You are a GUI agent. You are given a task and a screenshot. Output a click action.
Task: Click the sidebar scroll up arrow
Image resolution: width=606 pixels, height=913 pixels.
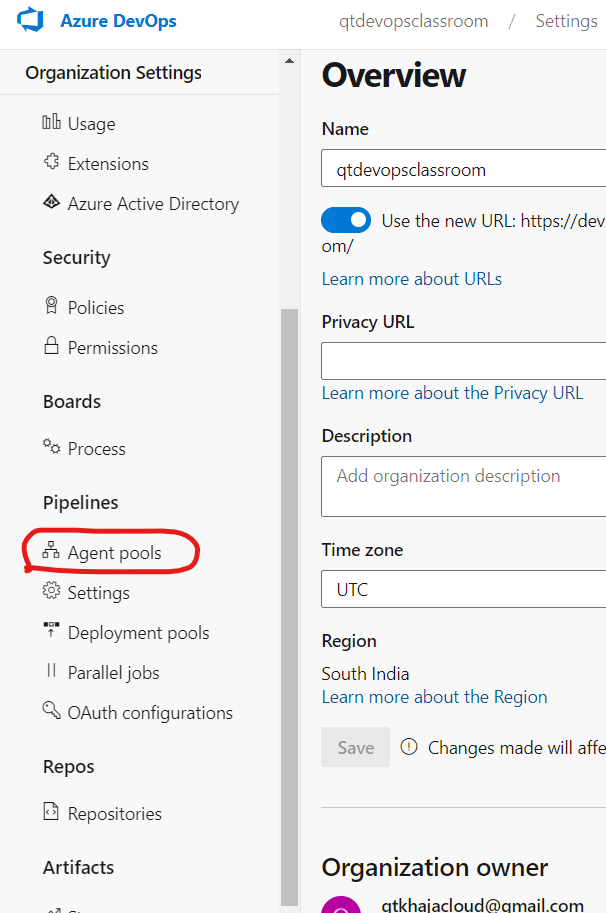coord(289,61)
